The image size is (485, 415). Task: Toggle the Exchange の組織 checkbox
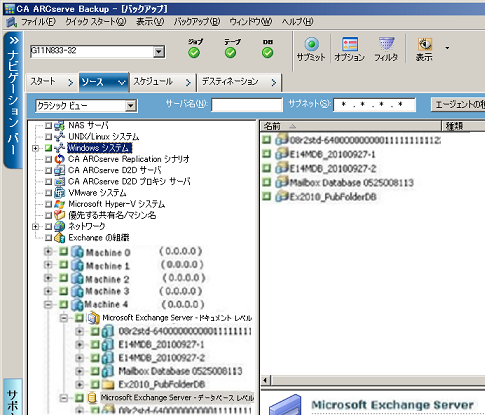(x=48, y=238)
